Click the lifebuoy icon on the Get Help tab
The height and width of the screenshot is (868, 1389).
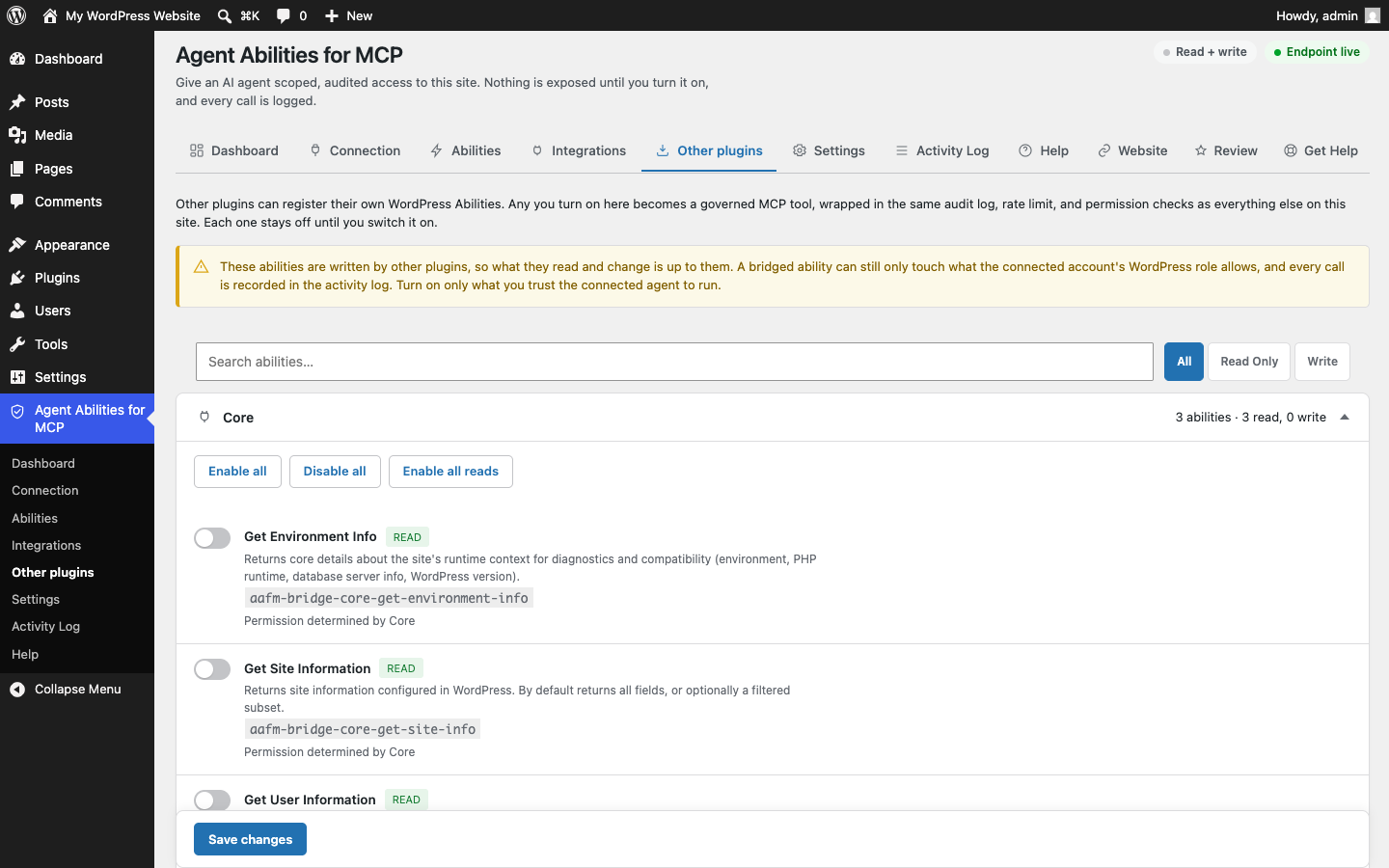coord(1291,150)
